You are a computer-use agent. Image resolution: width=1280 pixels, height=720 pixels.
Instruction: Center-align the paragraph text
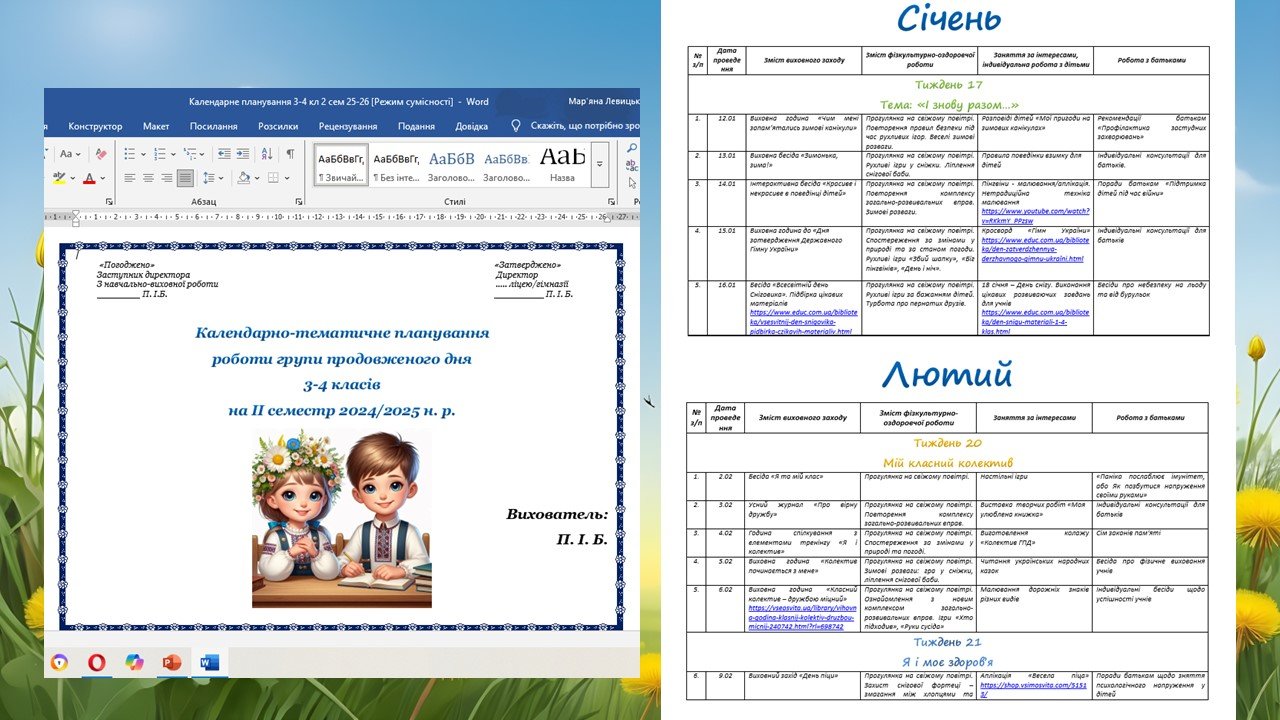point(148,178)
